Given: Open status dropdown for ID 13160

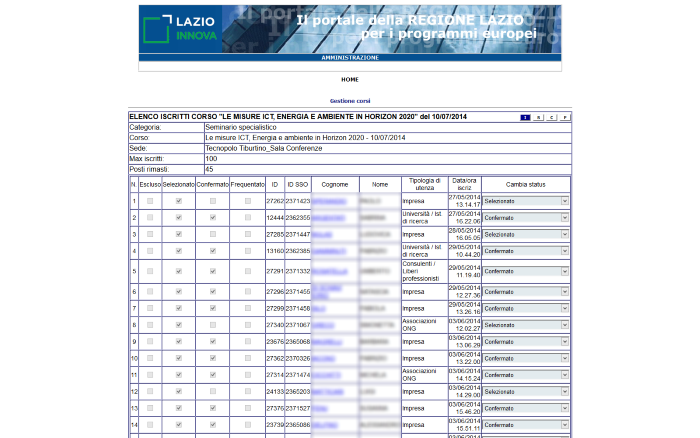Looking at the screenshot, I should [x=526, y=251].
